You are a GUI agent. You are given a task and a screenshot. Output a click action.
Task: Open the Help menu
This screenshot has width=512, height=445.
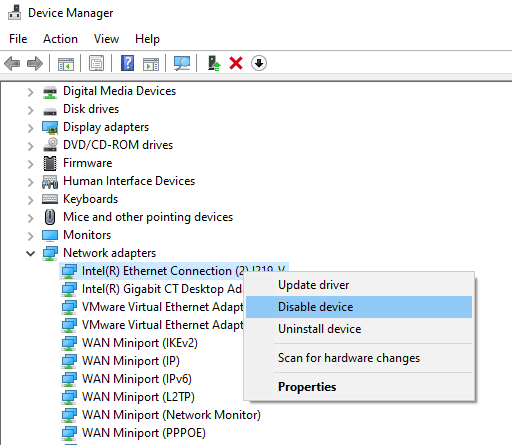pos(147,39)
